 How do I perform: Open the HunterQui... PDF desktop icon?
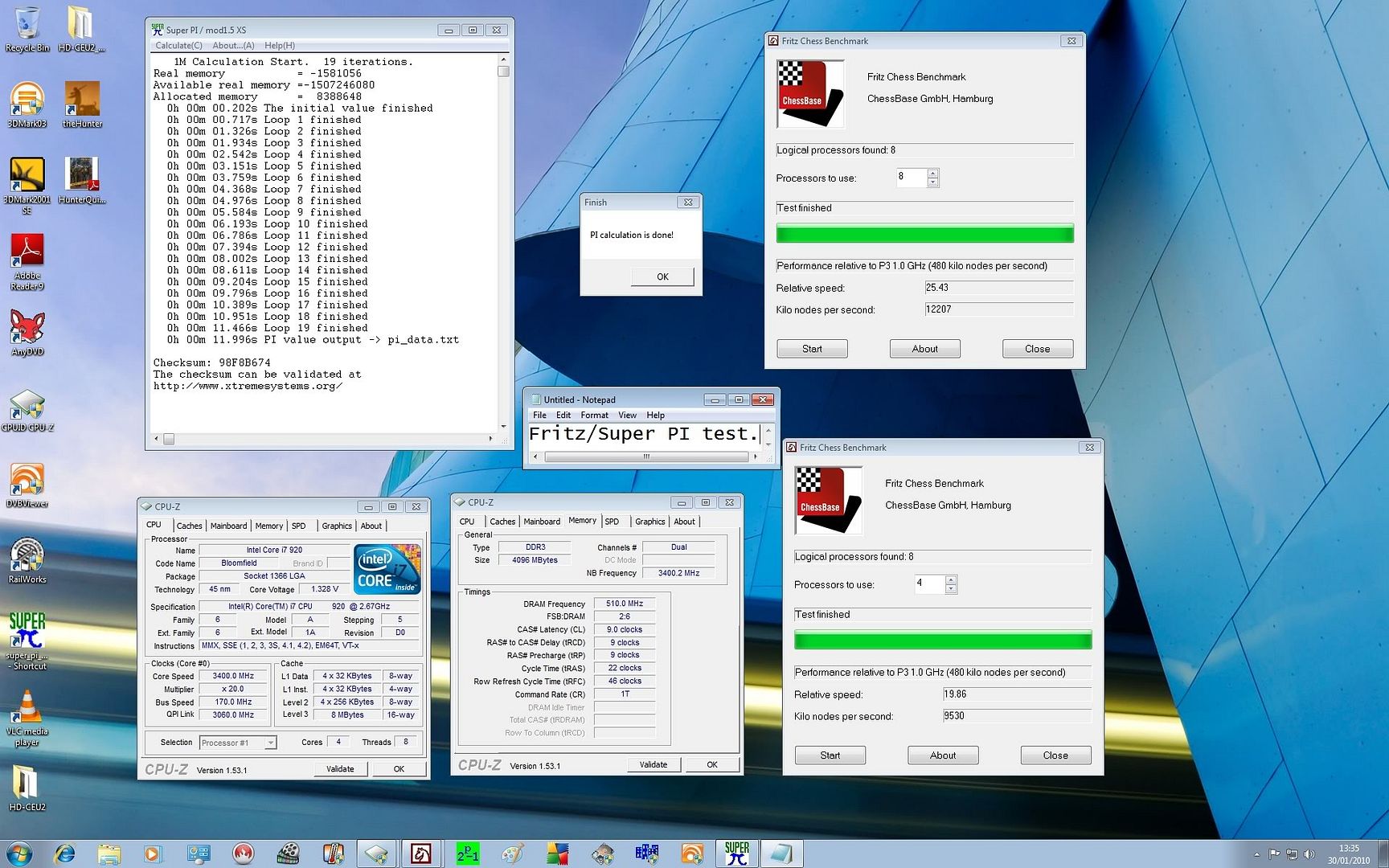82,181
